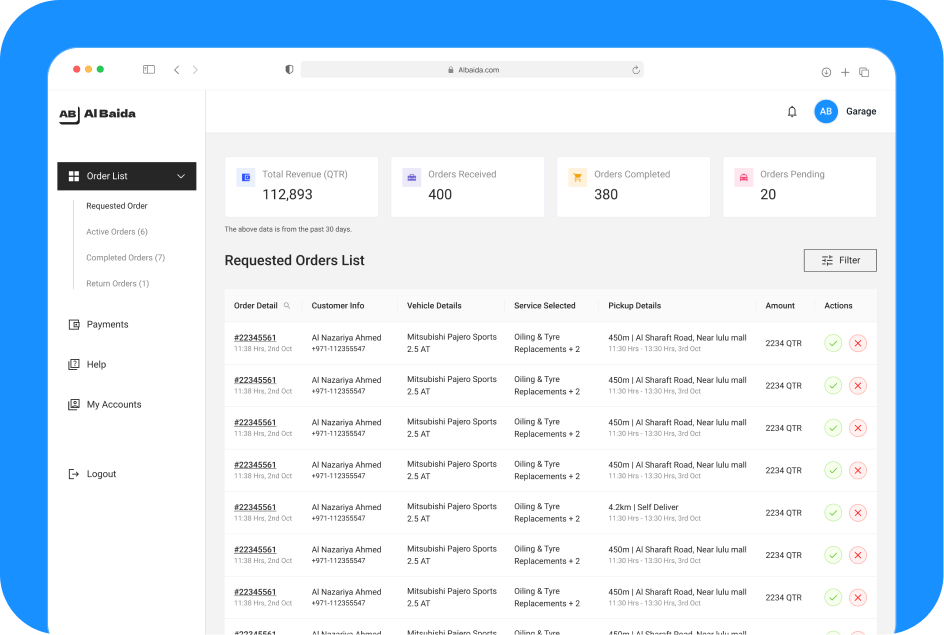Click the Requested Orders List heading
This screenshot has width=944, height=635.
tap(294, 261)
